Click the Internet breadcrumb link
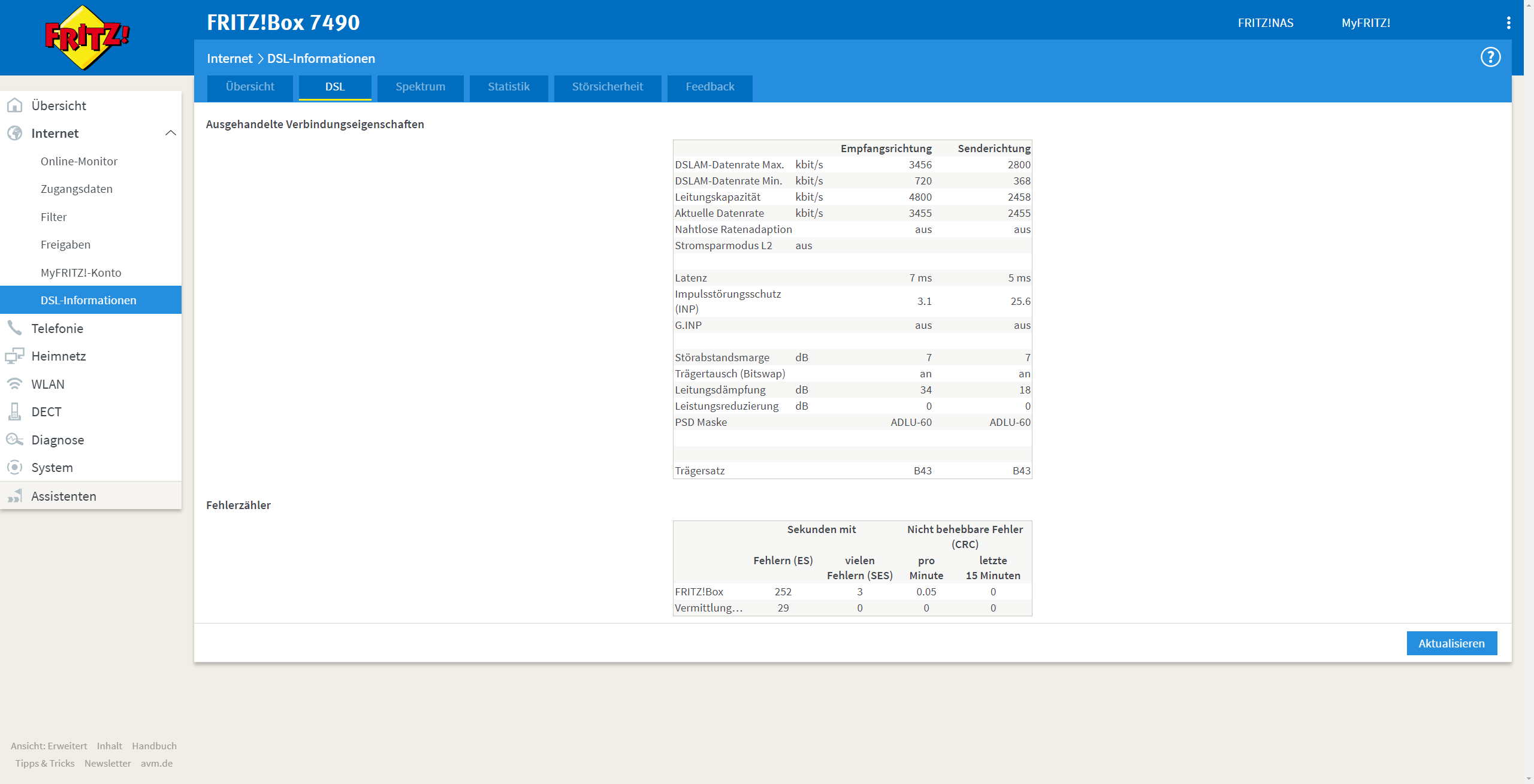This screenshot has height=784, width=1534. point(230,59)
